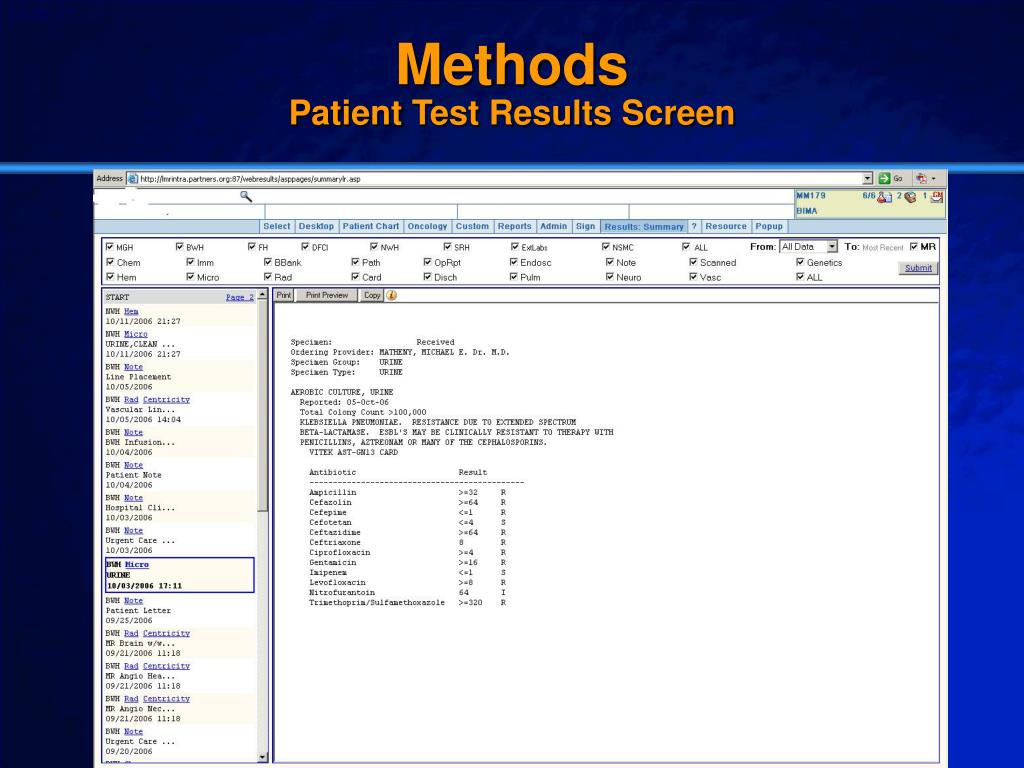The width and height of the screenshot is (1024, 768).
Task: Toggle the Micro checkbox
Action: [x=190, y=277]
